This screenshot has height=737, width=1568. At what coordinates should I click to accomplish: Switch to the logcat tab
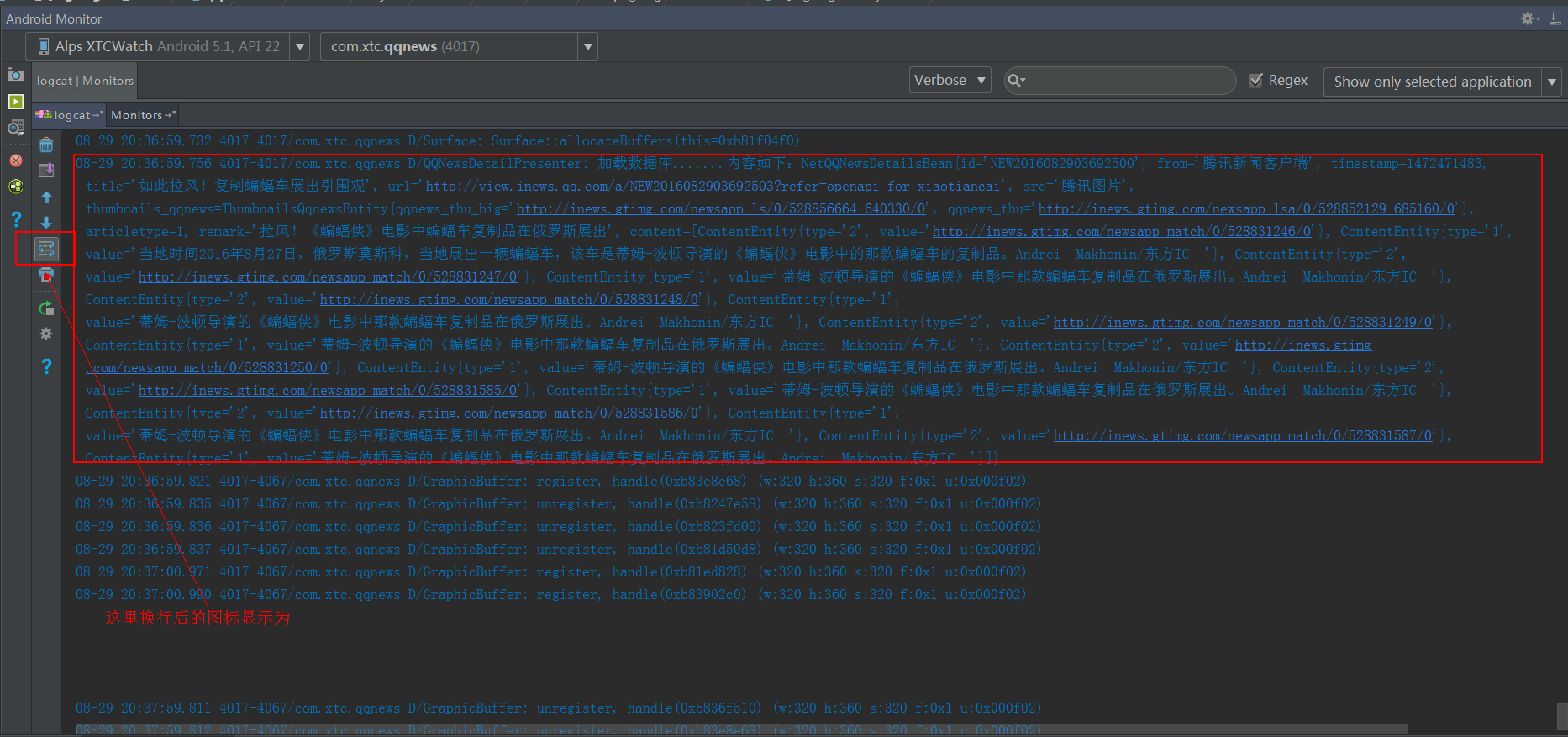pyautogui.click(x=71, y=115)
